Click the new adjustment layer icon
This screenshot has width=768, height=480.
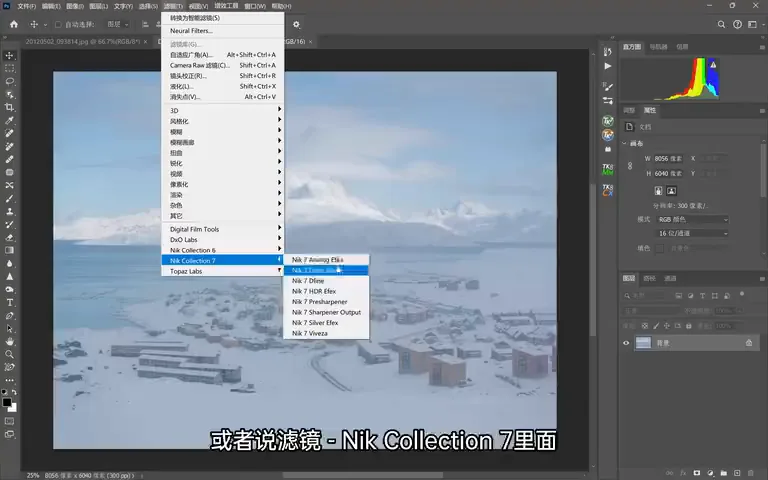coord(710,473)
